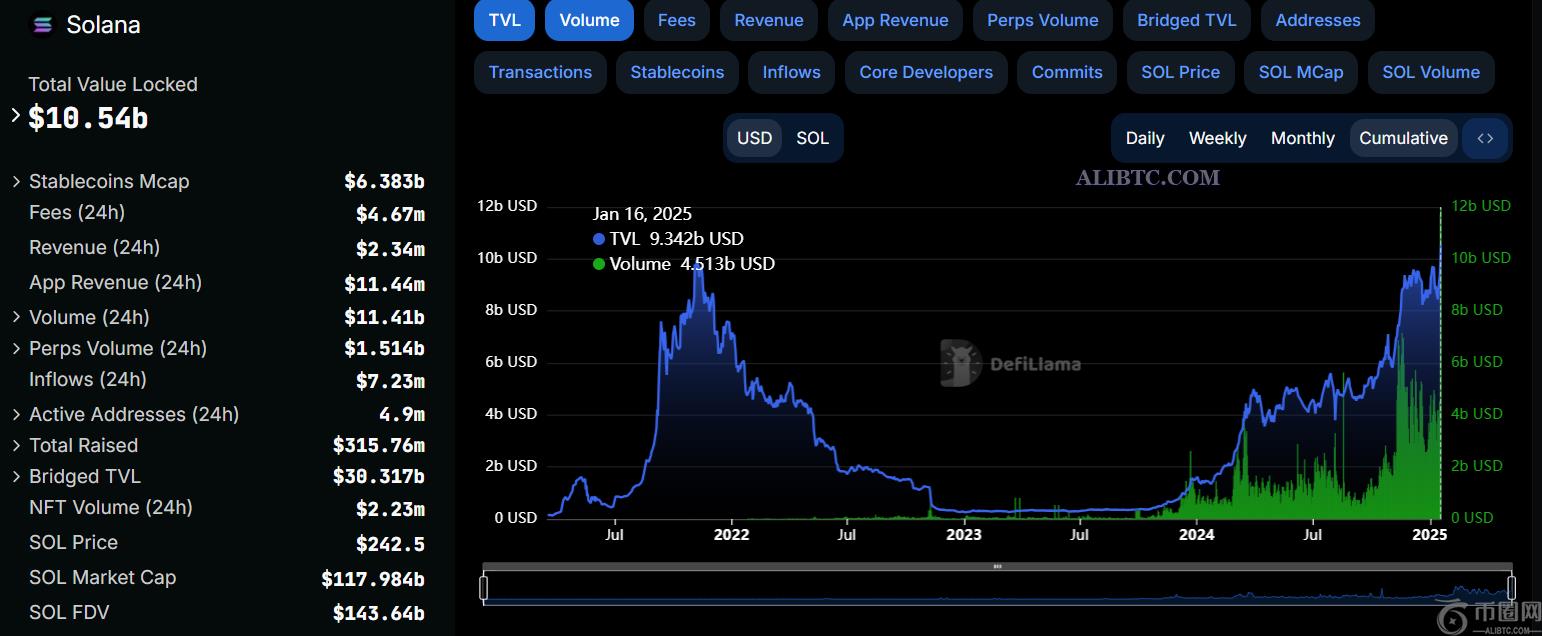Click the Jan 16, 2025 tooltip date
Image resolution: width=1542 pixels, height=636 pixels.
(x=642, y=213)
